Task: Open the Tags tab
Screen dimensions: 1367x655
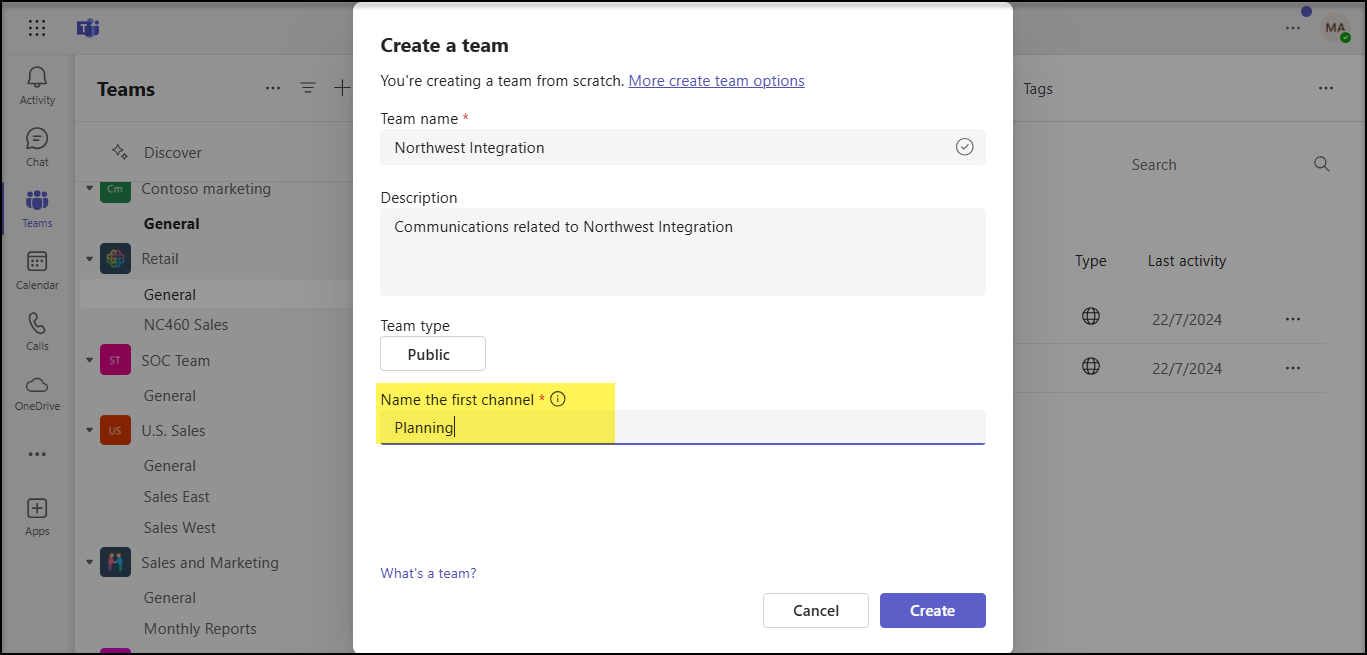Action: pyautogui.click(x=1037, y=89)
